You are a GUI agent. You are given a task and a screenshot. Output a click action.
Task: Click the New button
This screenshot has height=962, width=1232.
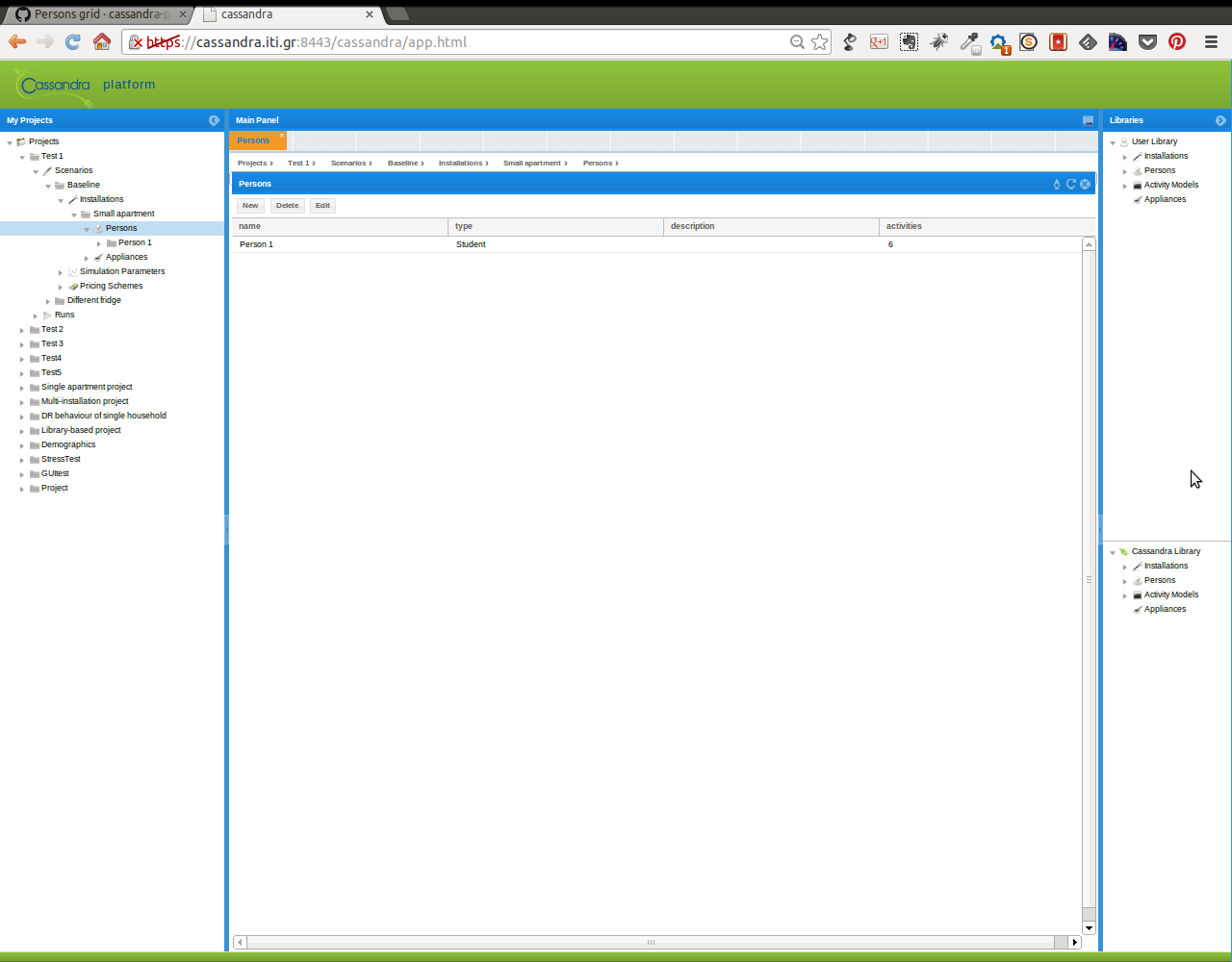click(x=250, y=205)
